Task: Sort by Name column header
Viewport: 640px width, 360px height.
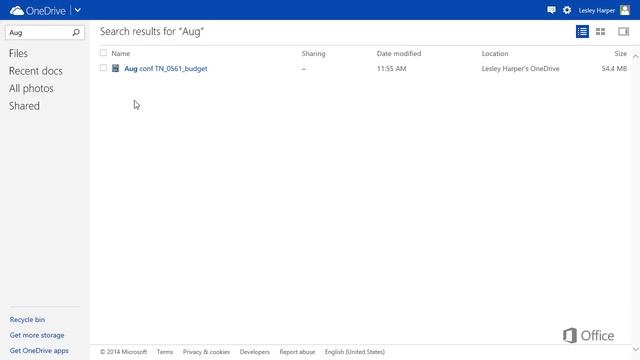Action: [x=121, y=53]
